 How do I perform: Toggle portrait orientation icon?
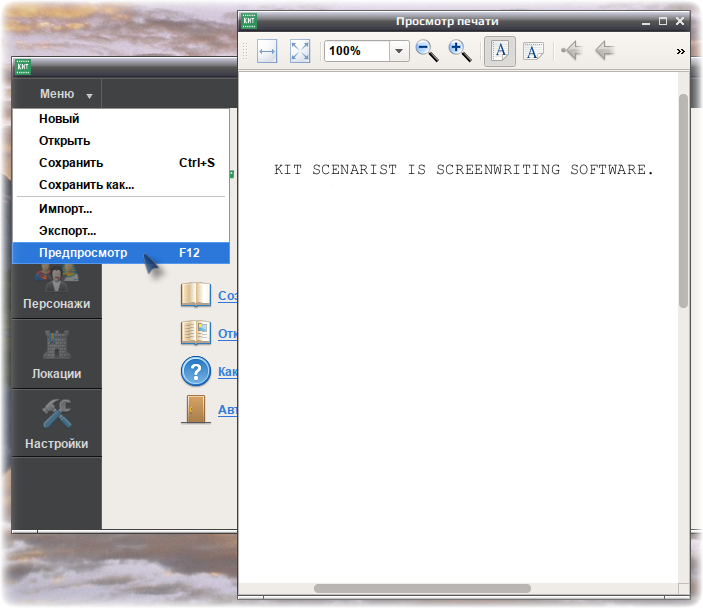tap(500, 51)
